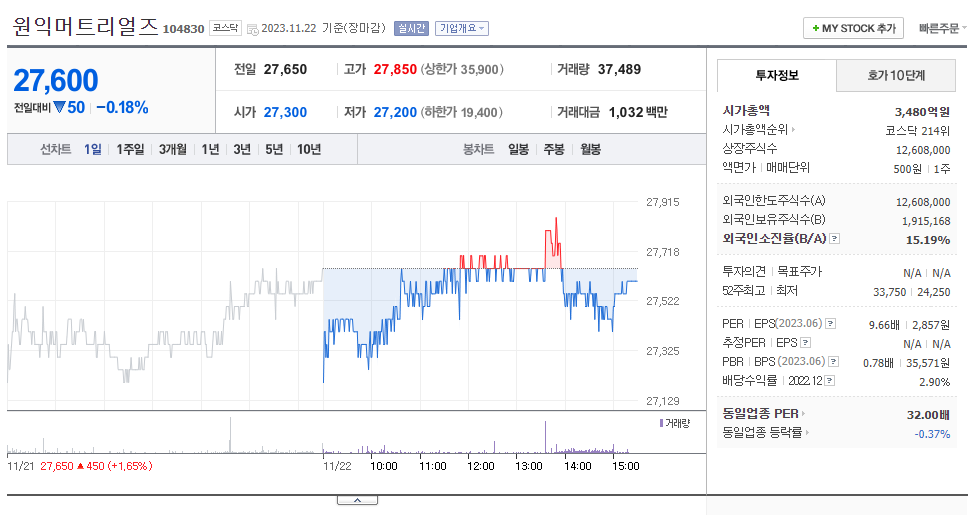Viewport: 979px width, 515px height.
Task: Click the MY STOCK 추가 button
Action: (x=854, y=28)
